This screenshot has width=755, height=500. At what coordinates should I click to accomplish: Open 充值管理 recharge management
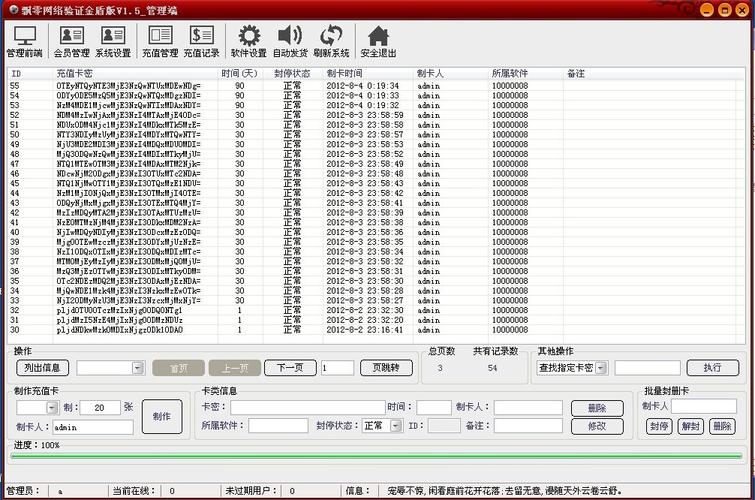[x=160, y=40]
